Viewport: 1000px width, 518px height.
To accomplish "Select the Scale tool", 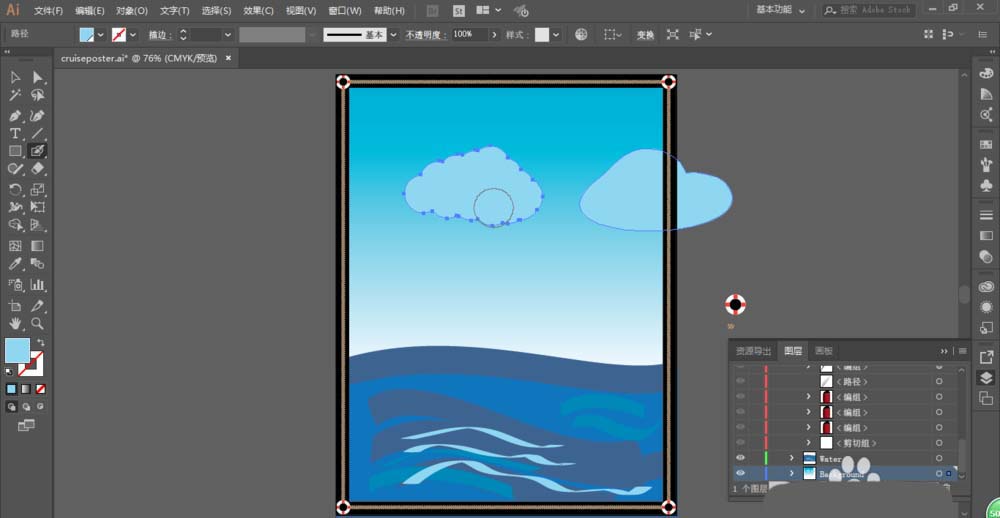I will click(x=38, y=189).
